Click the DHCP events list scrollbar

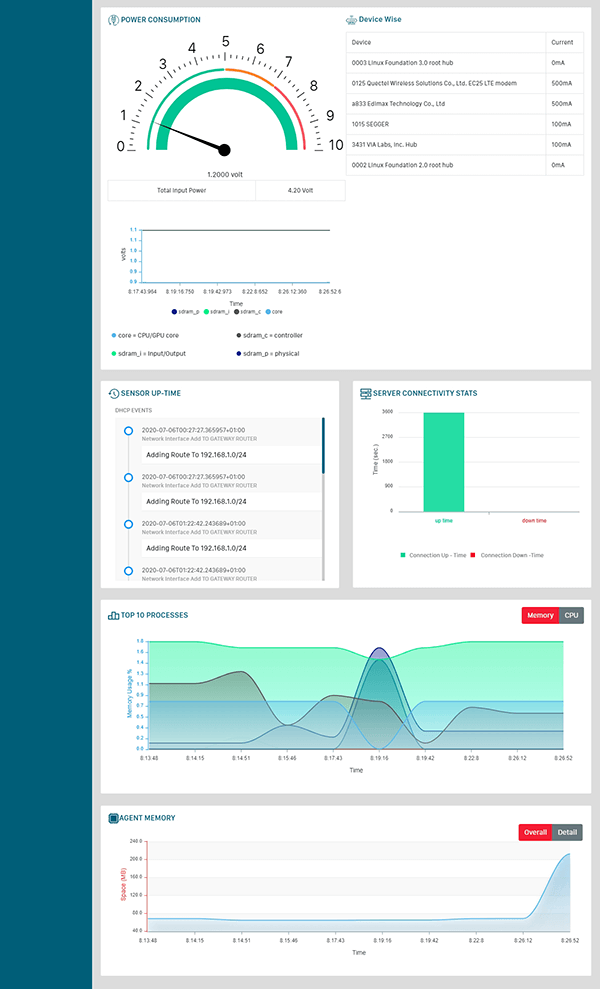click(322, 446)
